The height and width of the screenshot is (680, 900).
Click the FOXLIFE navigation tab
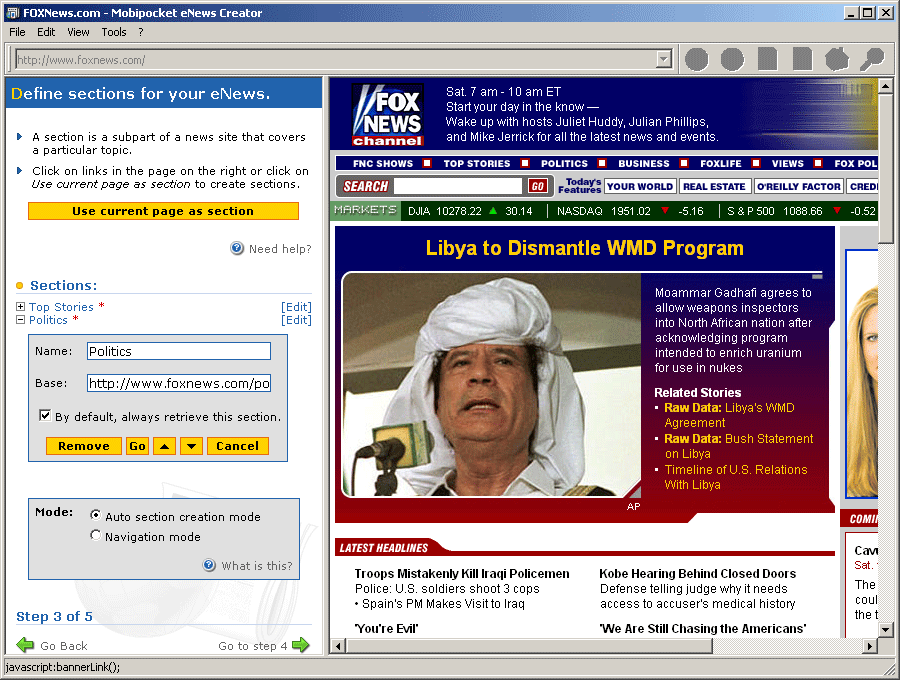coord(720,164)
